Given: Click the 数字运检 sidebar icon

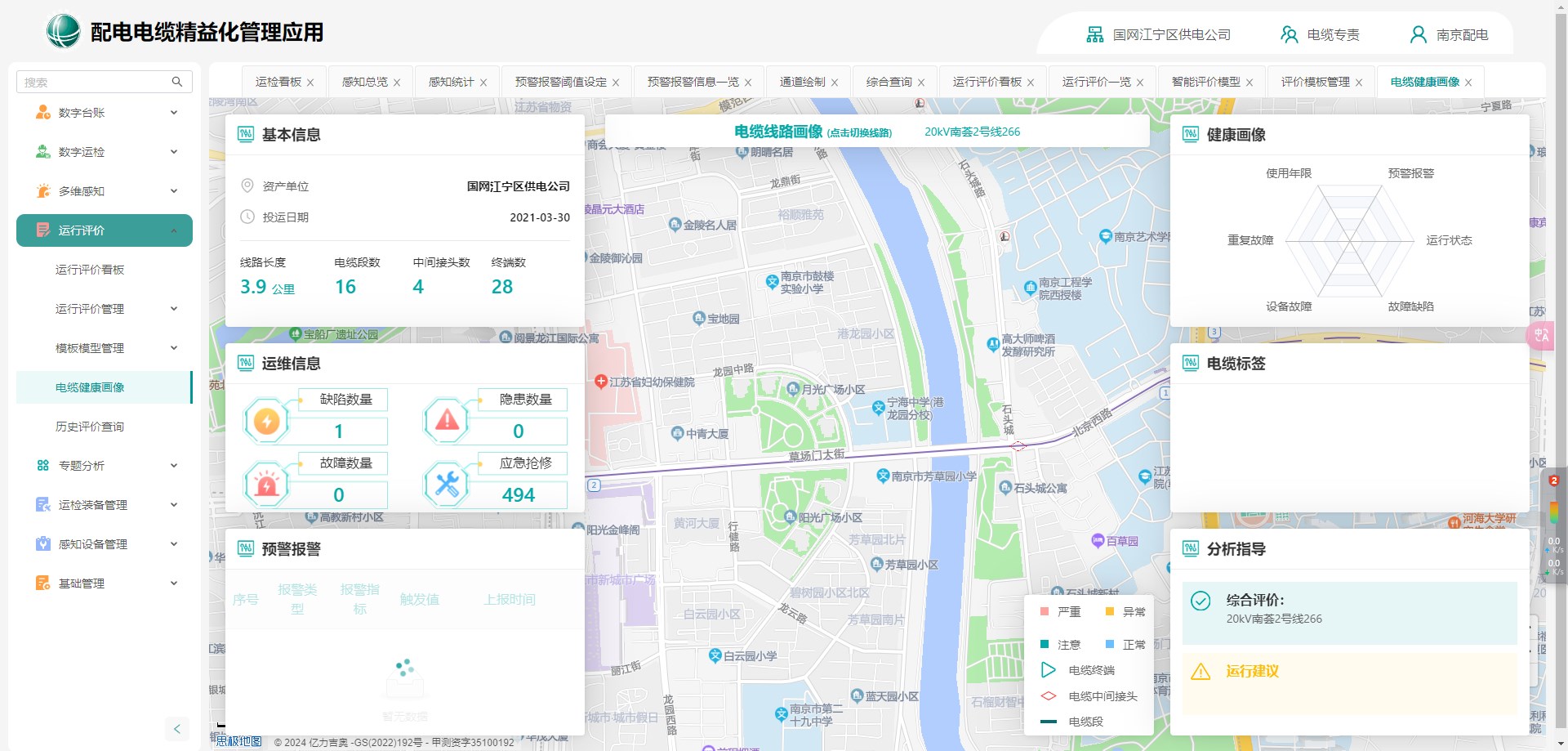Looking at the screenshot, I should [x=43, y=151].
